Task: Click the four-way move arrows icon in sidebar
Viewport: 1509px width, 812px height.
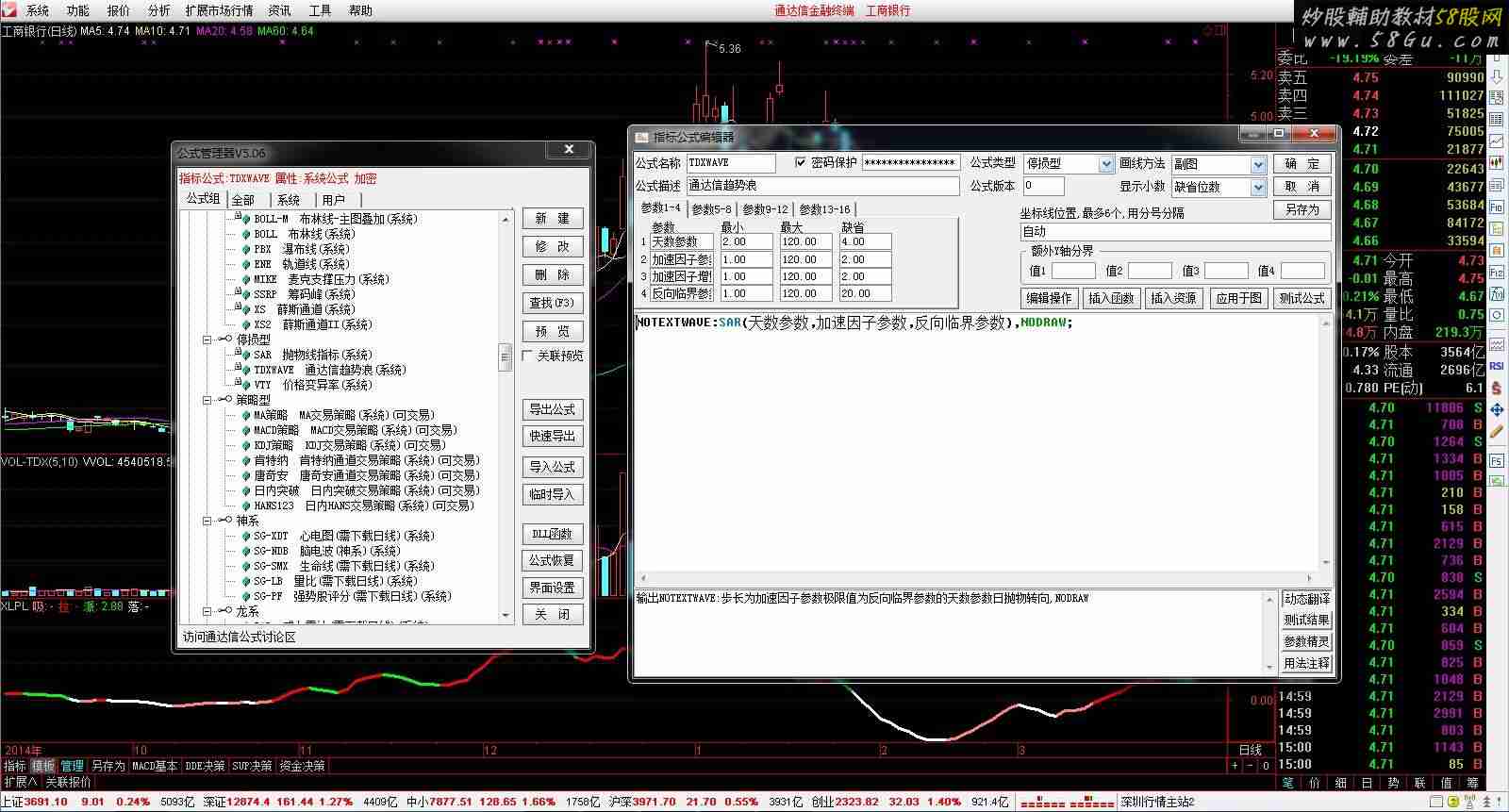Action: (x=1496, y=409)
